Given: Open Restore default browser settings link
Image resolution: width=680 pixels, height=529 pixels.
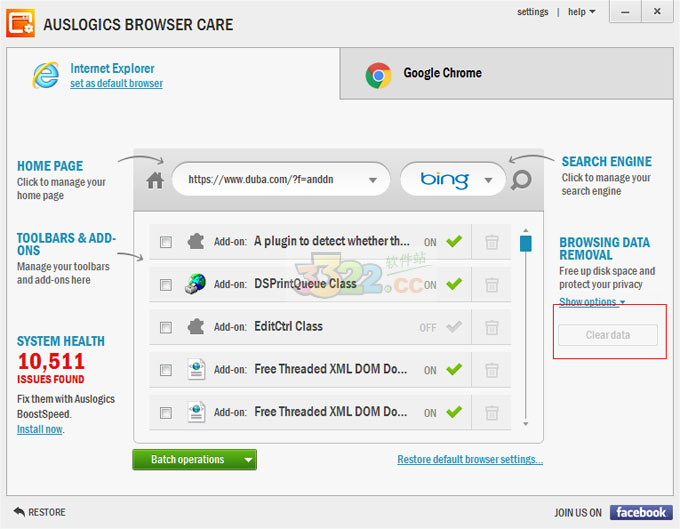Looking at the screenshot, I should (x=470, y=459).
